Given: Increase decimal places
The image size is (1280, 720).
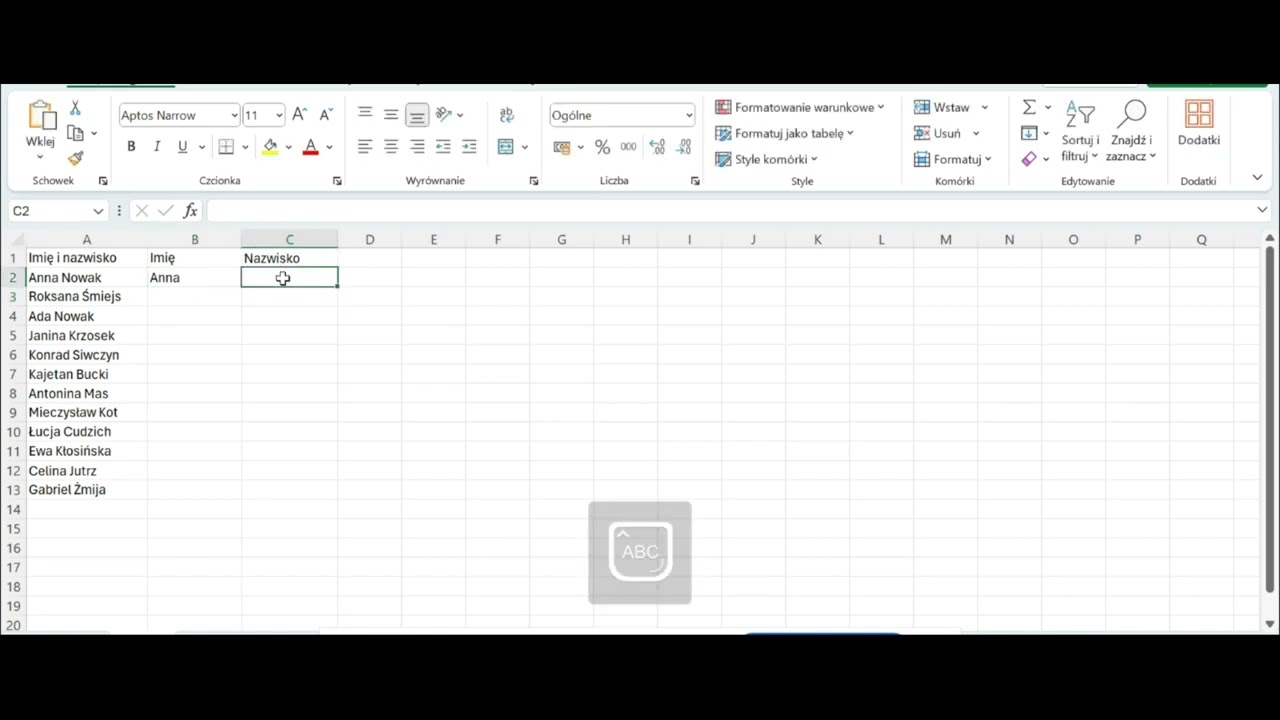Looking at the screenshot, I should click(x=657, y=147).
